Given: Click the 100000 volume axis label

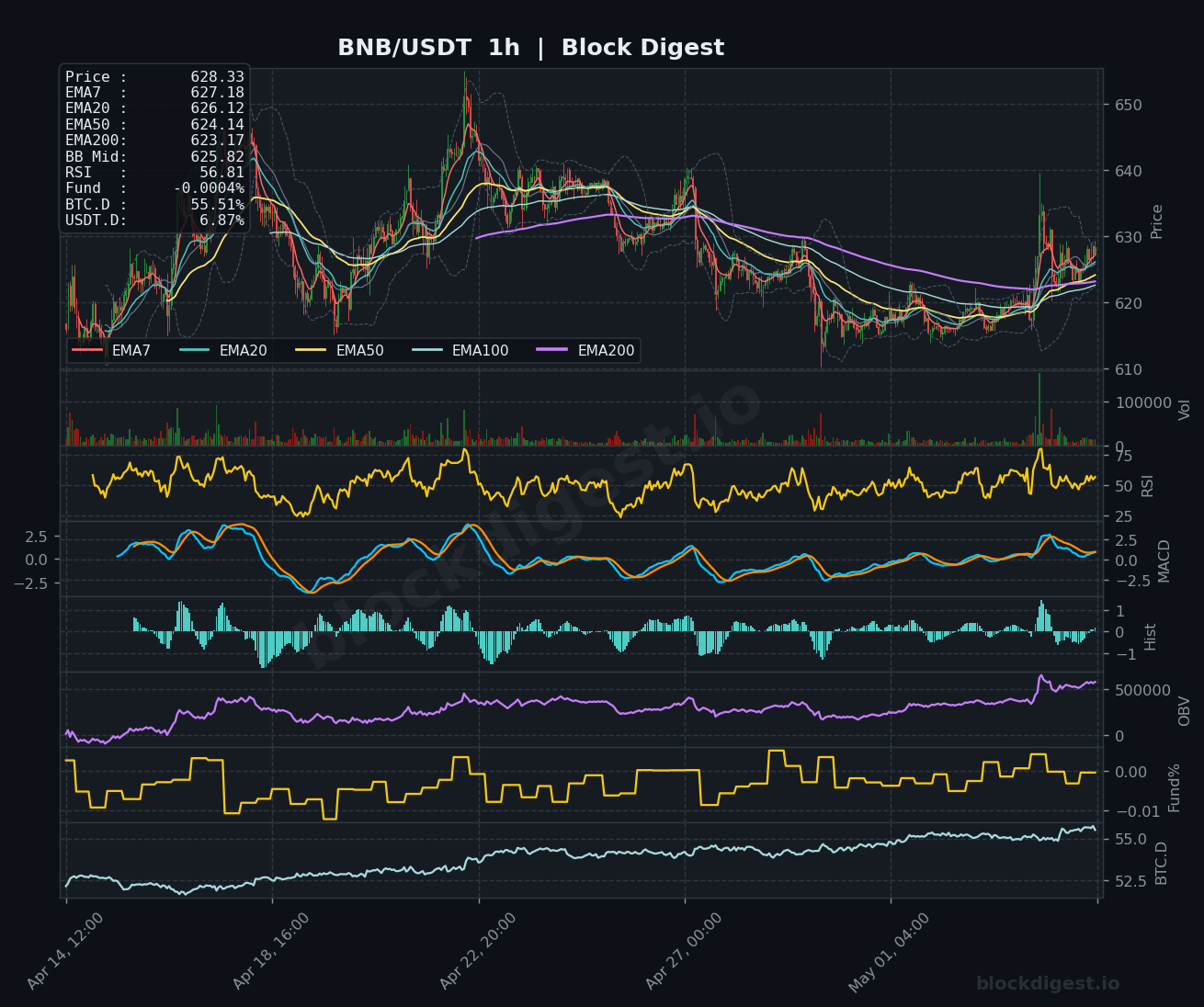Looking at the screenshot, I should pyautogui.click(x=1143, y=402).
